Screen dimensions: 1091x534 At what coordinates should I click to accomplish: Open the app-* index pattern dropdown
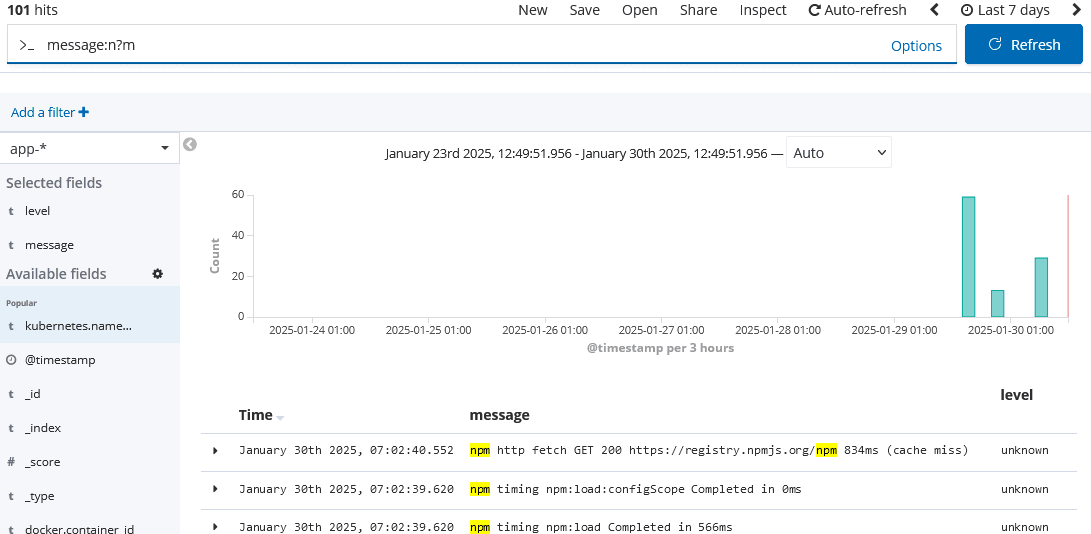(x=89, y=149)
